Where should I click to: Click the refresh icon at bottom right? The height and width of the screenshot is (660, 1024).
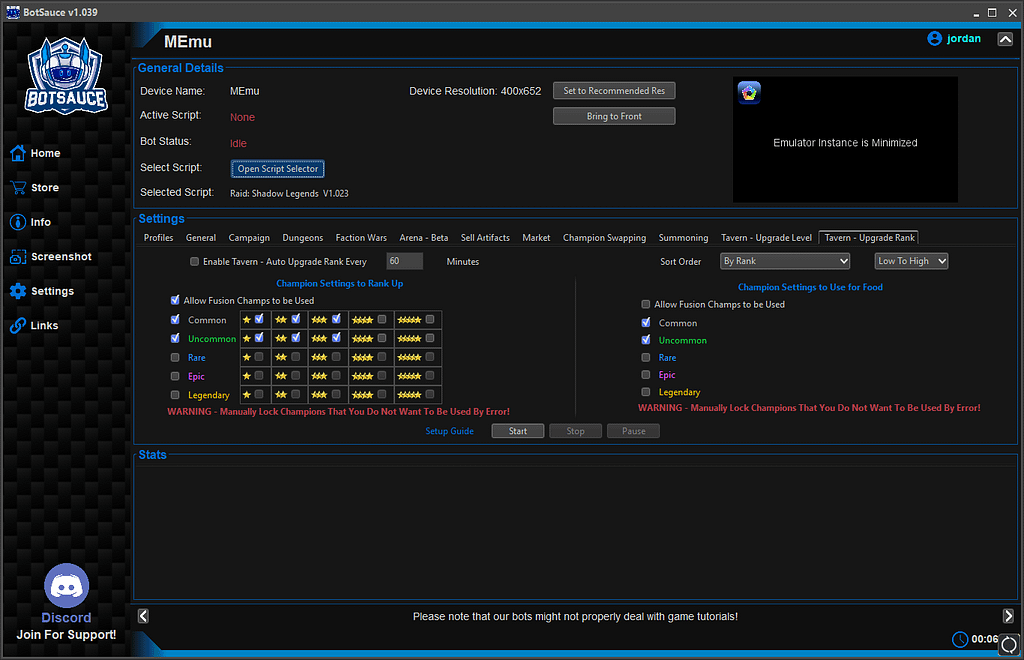(1008, 645)
